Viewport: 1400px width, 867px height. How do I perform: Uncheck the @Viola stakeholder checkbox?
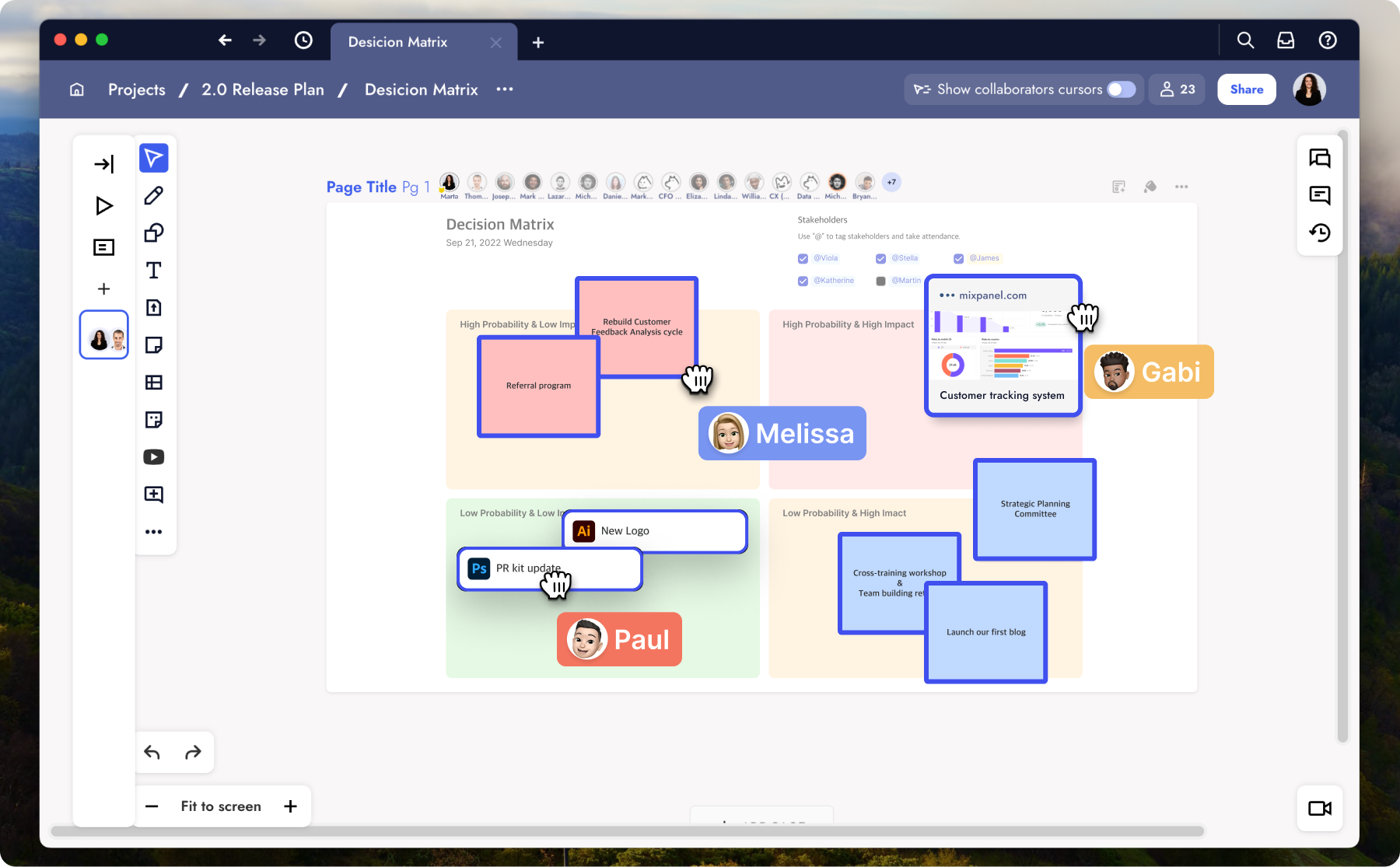click(803, 258)
